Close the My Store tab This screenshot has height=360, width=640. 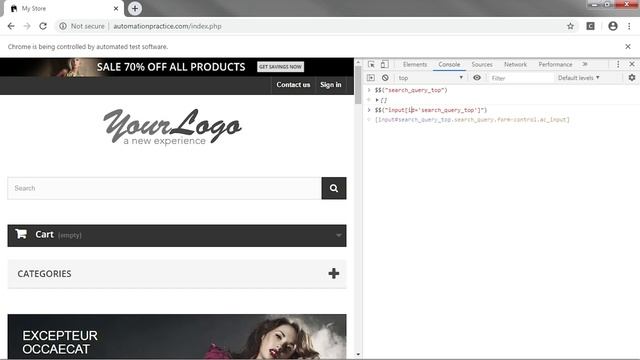(116, 9)
